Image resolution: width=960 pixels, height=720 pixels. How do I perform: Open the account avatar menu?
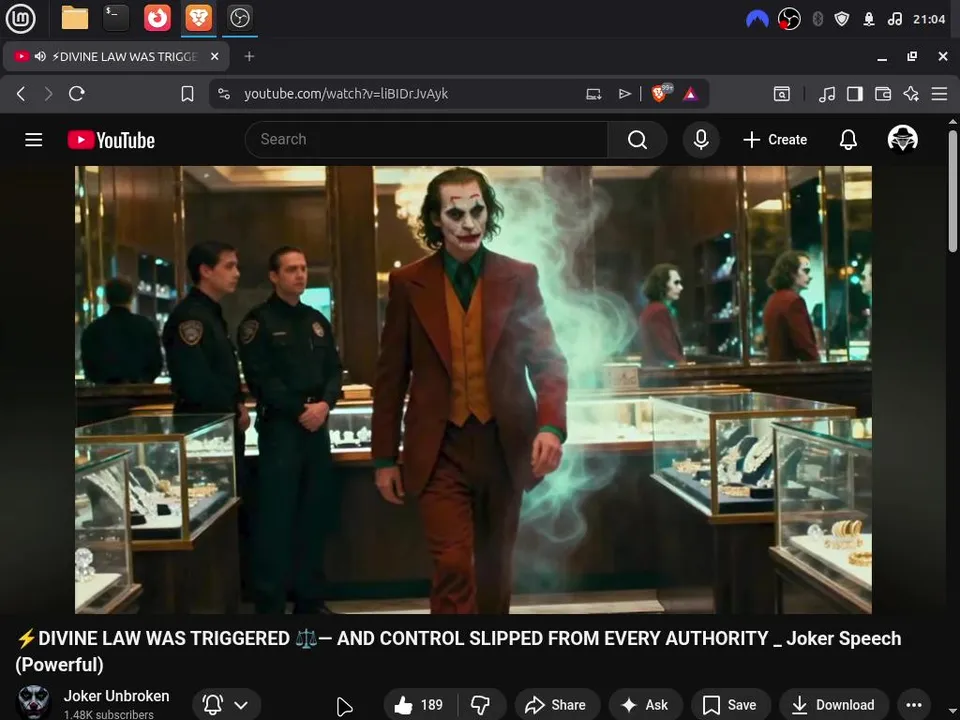(902, 139)
